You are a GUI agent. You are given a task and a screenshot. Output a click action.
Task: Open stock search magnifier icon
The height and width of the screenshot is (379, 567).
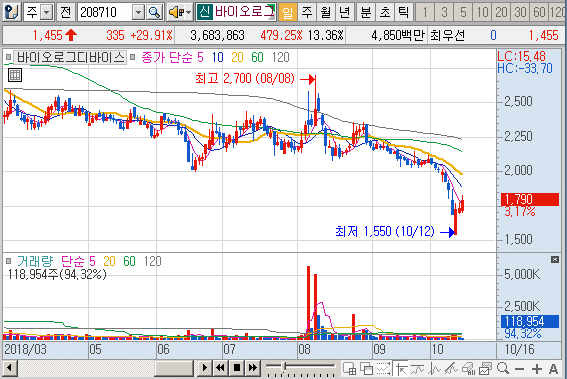pos(155,13)
